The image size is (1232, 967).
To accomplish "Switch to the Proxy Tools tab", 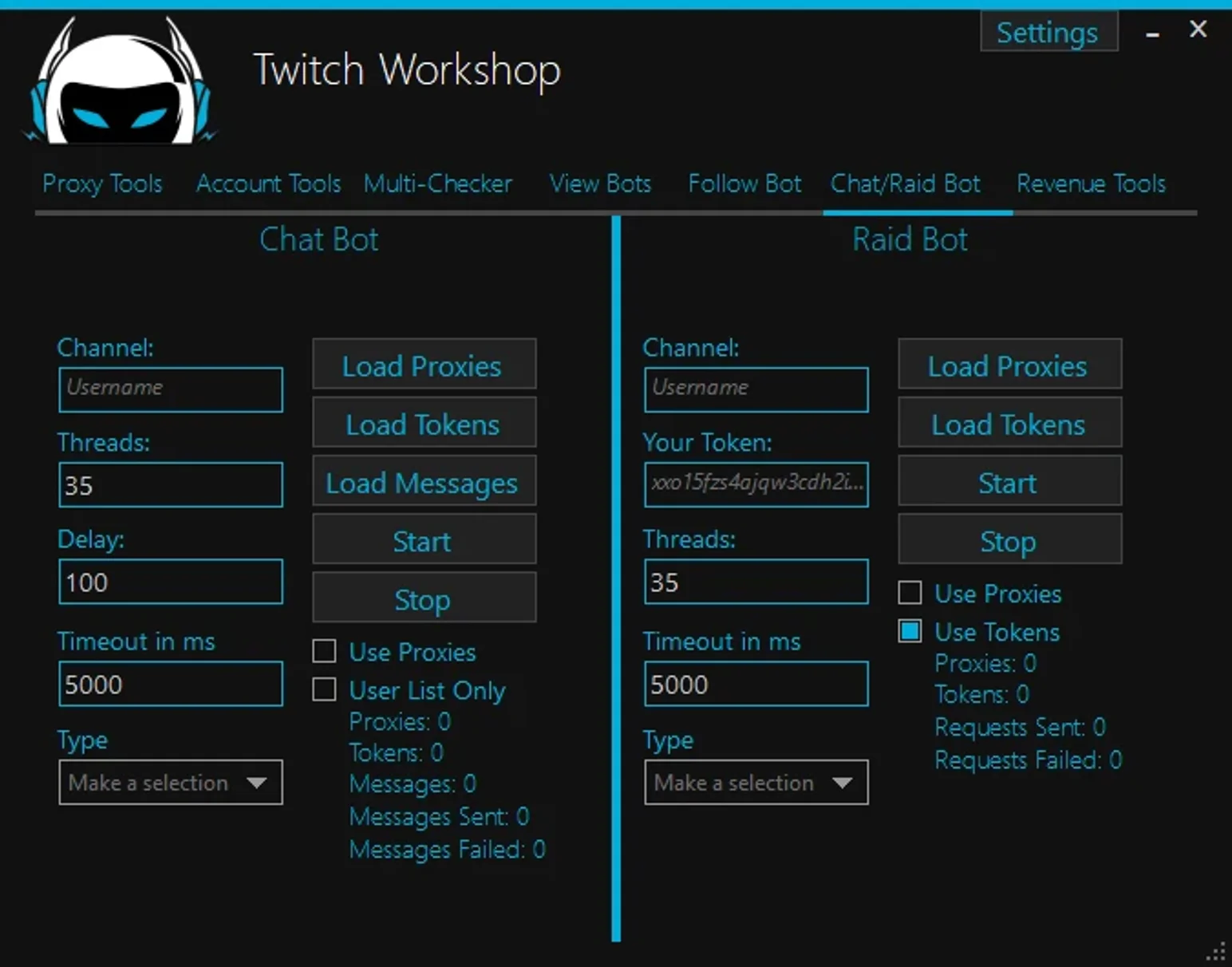I will click(102, 184).
